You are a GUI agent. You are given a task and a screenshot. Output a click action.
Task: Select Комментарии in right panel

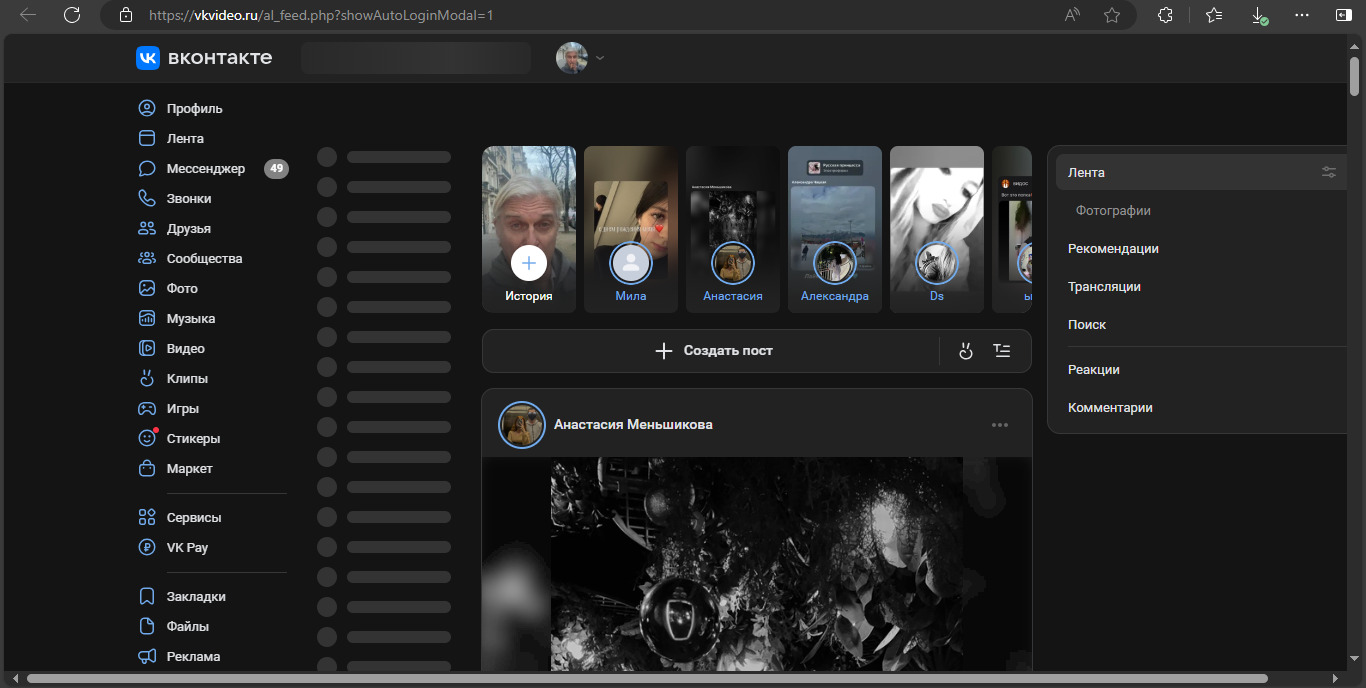click(x=1110, y=408)
